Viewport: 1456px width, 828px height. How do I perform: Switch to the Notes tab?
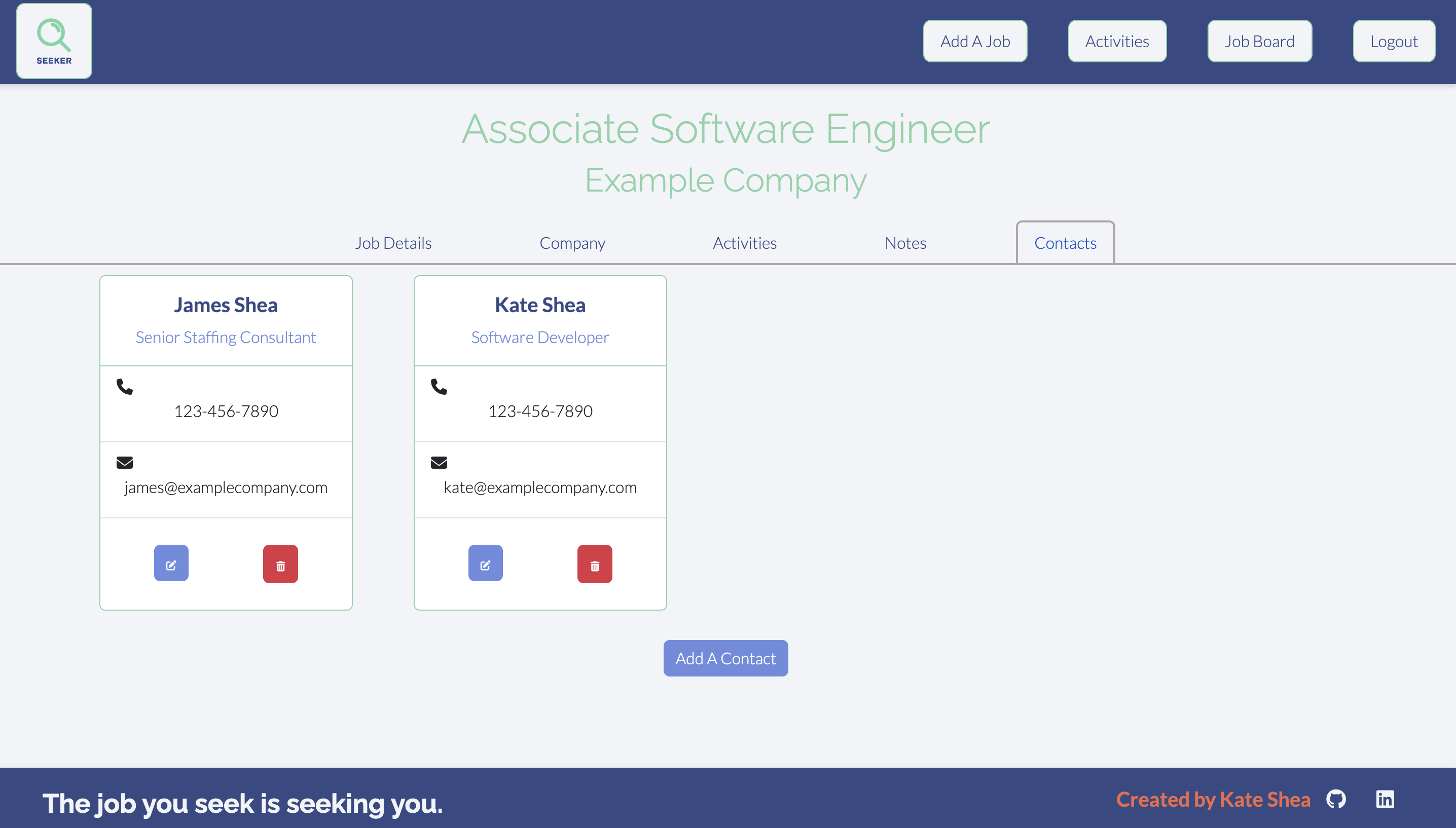tap(905, 243)
